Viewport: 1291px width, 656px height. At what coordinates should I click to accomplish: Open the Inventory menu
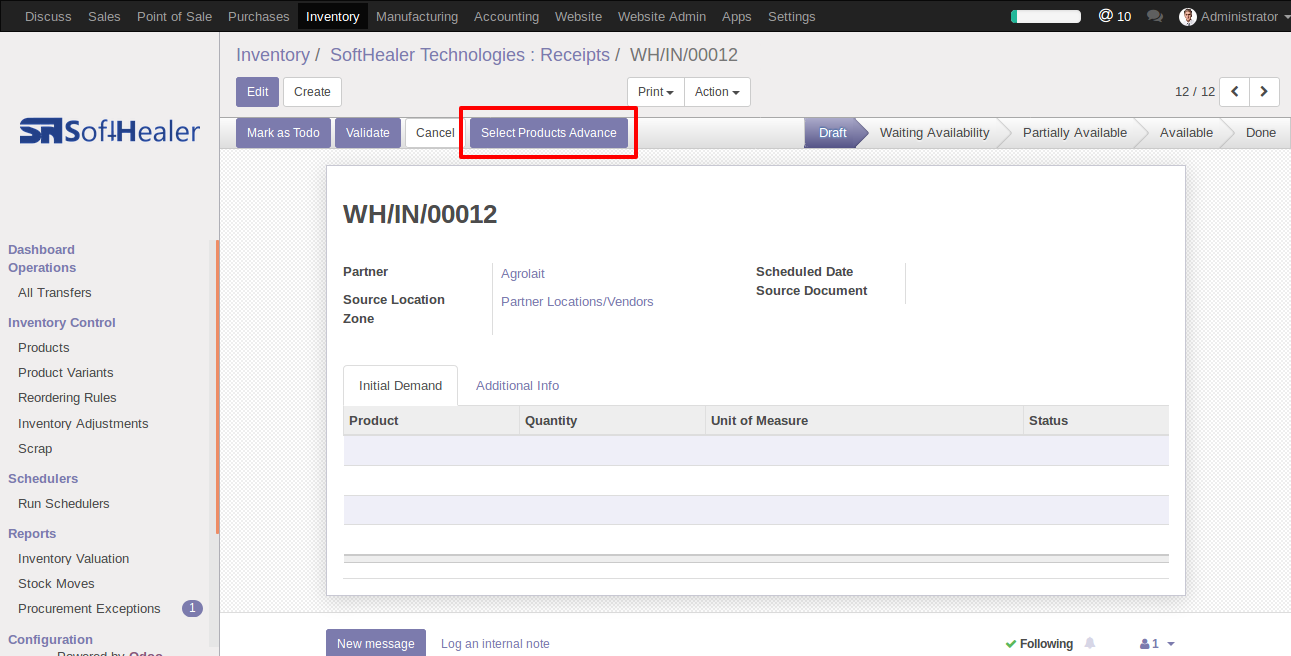(x=333, y=16)
